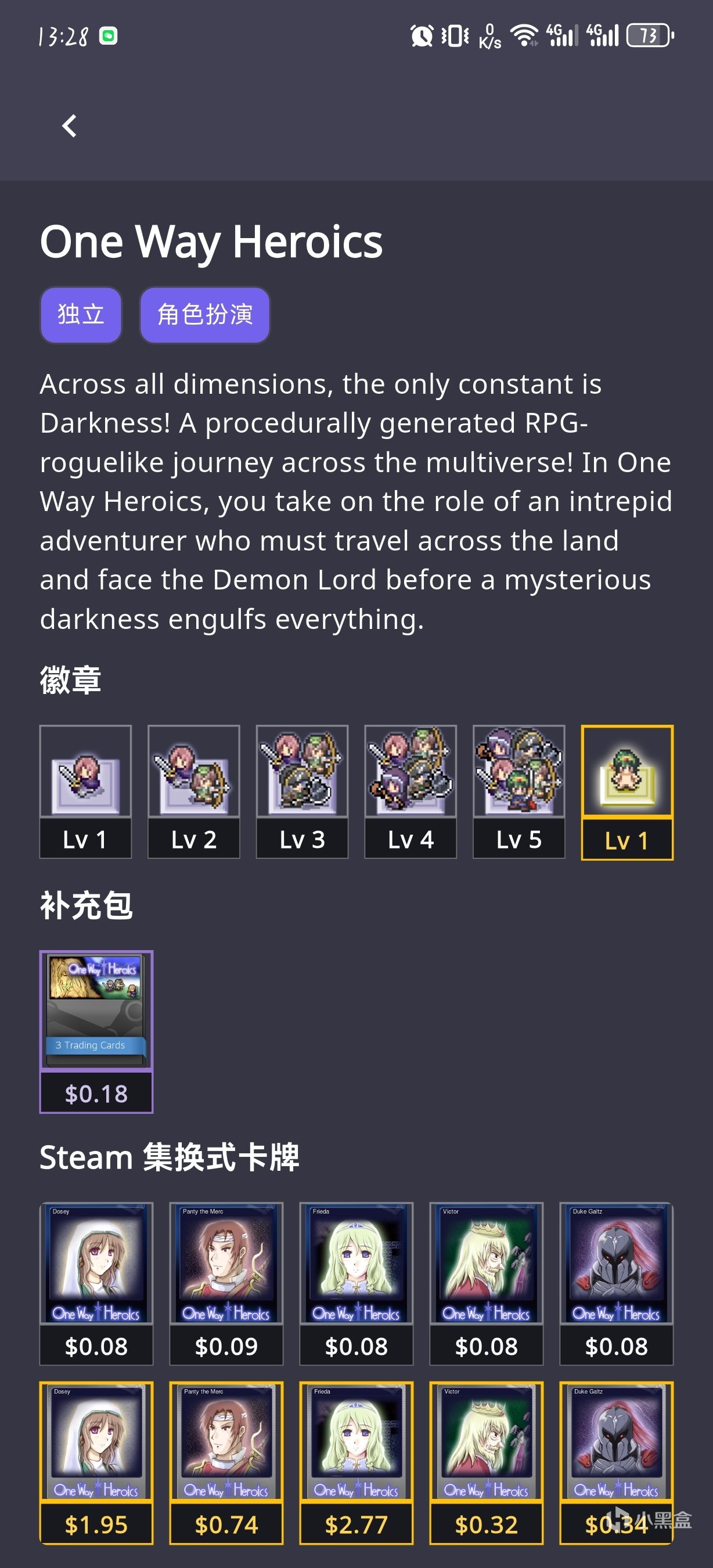The height and width of the screenshot is (1568, 713).
Task: Tap the alarm icon in status bar
Action: (x=422, y=35)
